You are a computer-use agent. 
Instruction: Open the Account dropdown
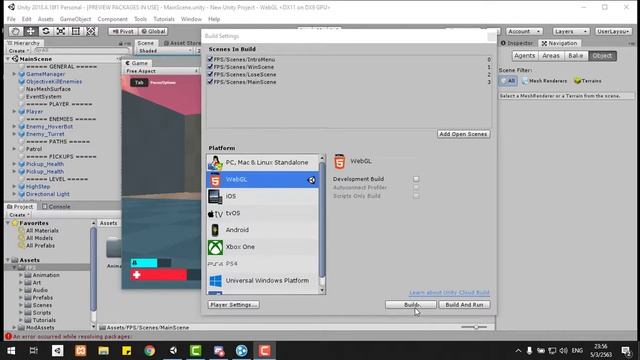click(524, 31)
